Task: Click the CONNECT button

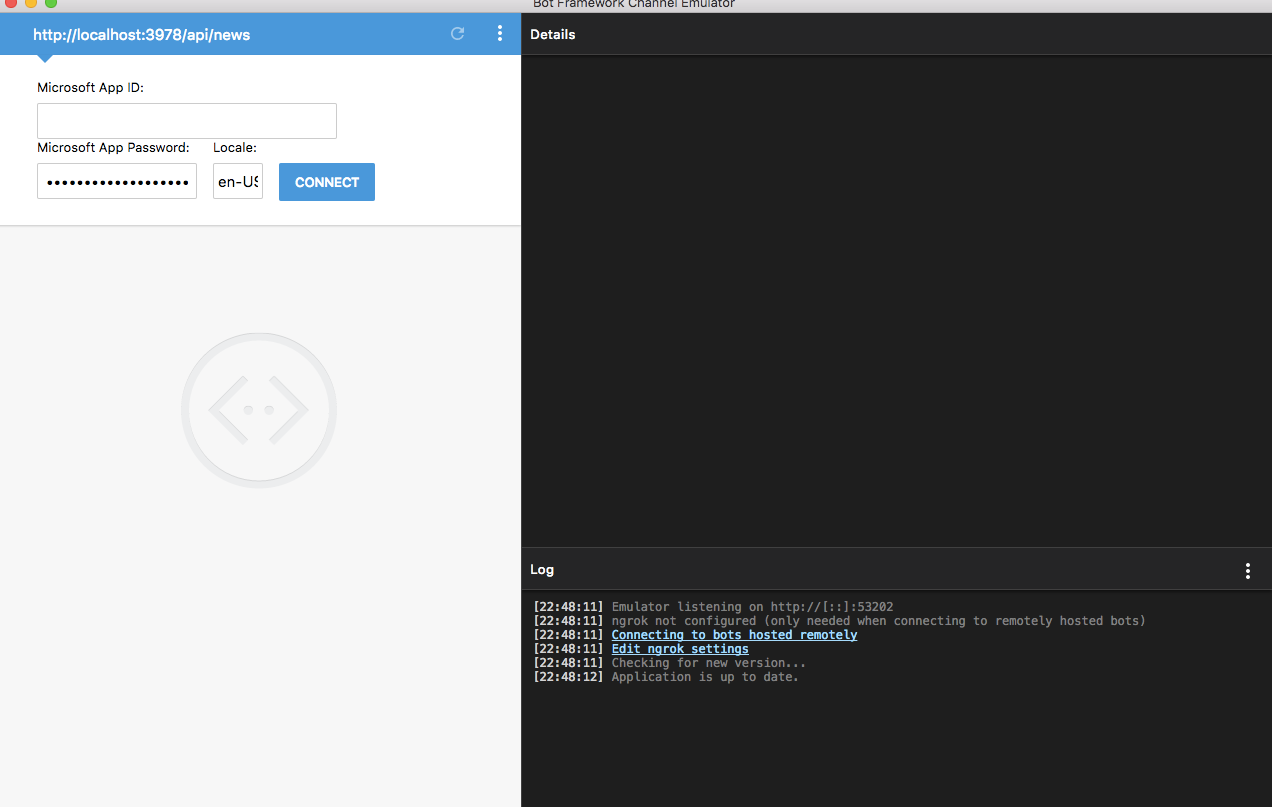Action: [x=327, y=182]
